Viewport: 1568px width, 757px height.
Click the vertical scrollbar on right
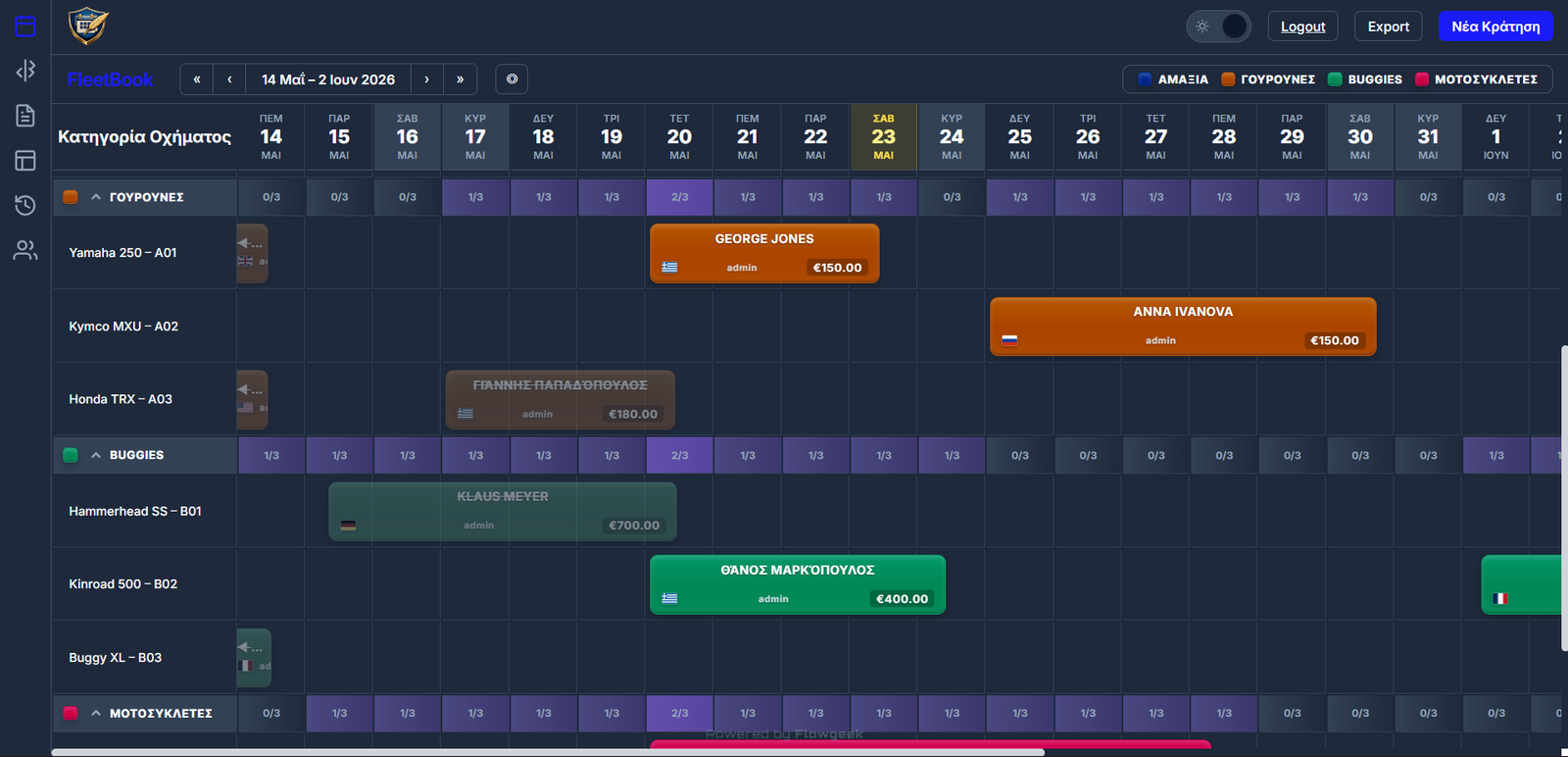point(1564,498)
